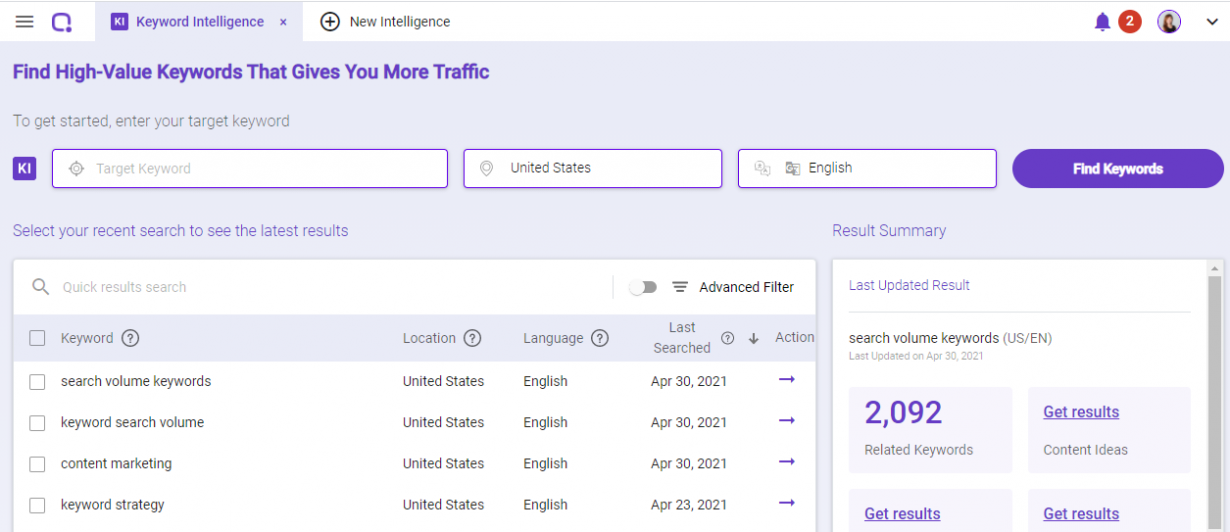Open keyword search volume result arrow

click(x=787, y=421)
